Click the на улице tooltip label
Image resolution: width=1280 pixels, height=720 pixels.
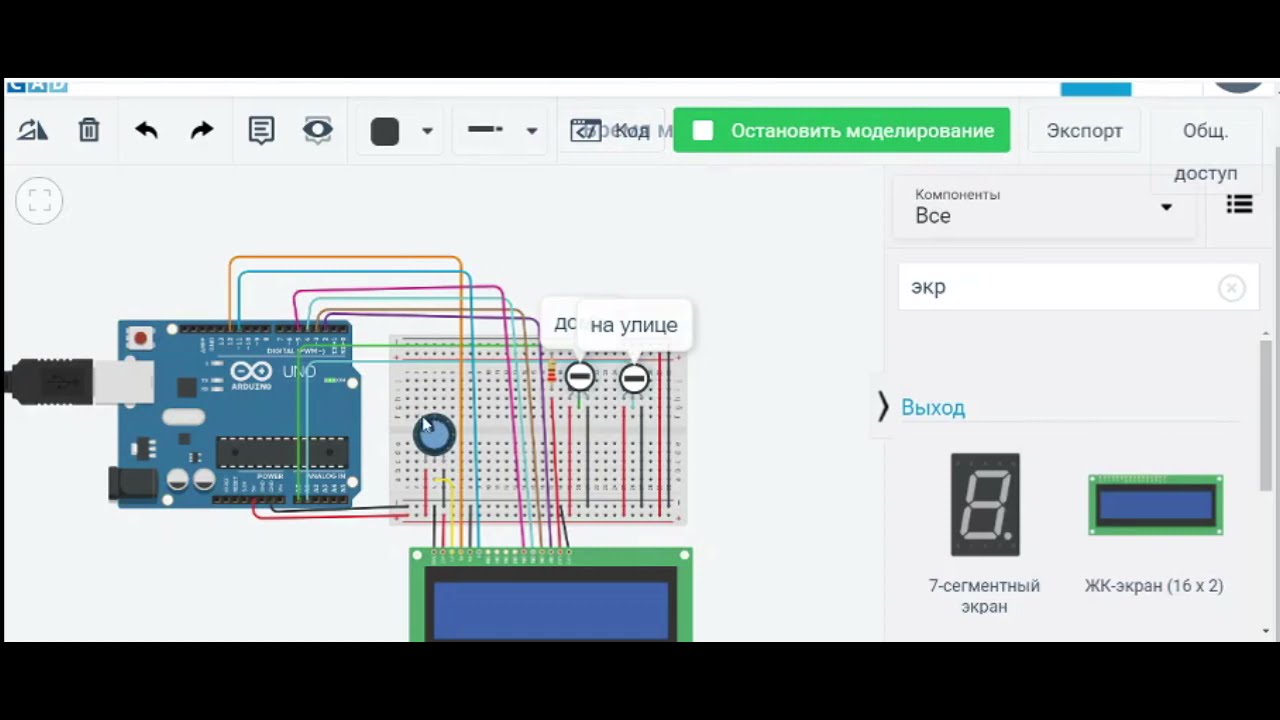pos(634,325)
